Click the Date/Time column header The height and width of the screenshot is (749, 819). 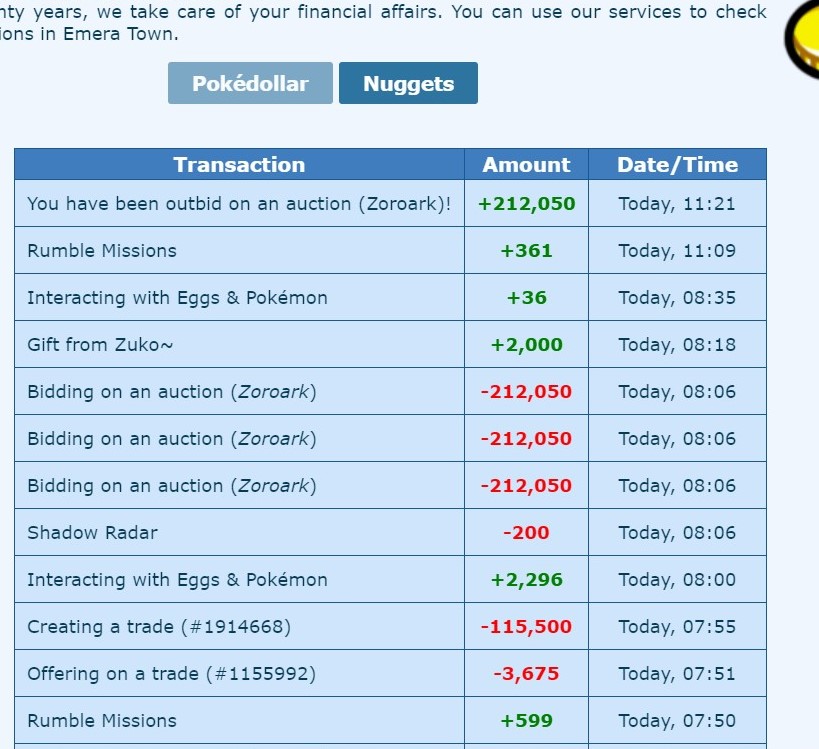pos(677,165)
